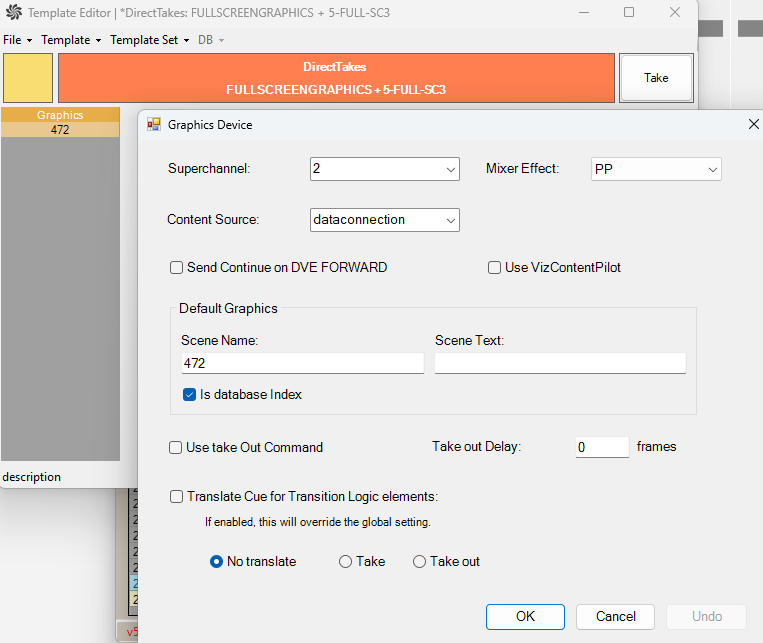Open the Mixer Effect dropdown
Image resolution: width=763 pixels, height=643 pixels.
point(656,169)
